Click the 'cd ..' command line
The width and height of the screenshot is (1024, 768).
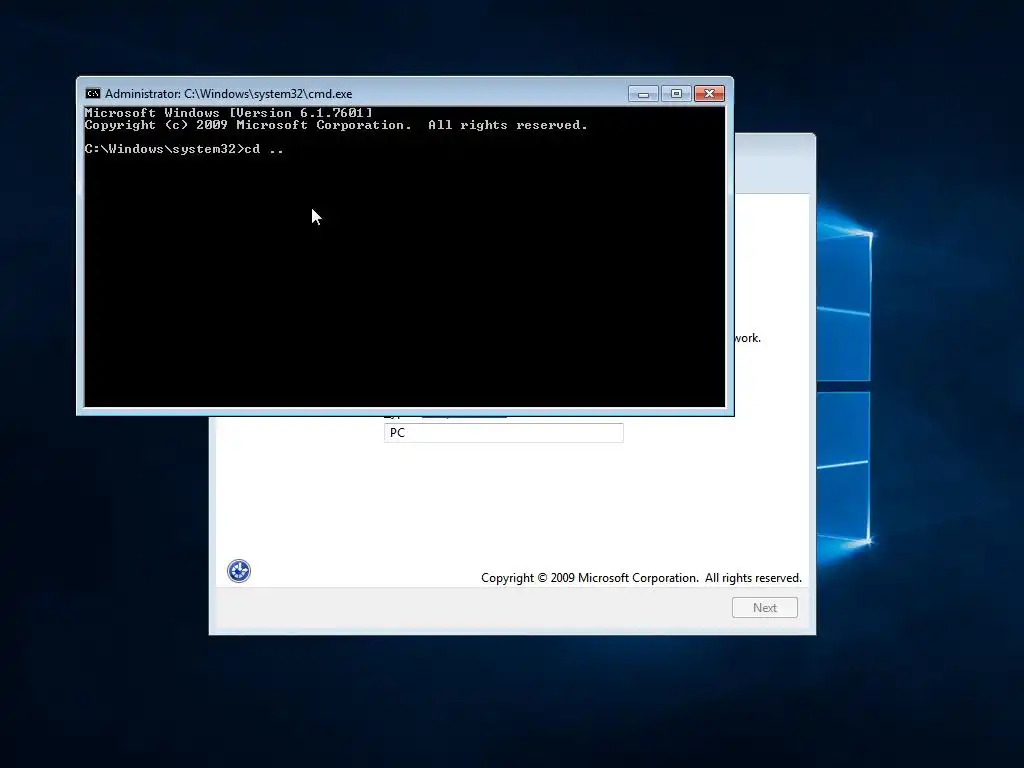[x=184, y=149]
